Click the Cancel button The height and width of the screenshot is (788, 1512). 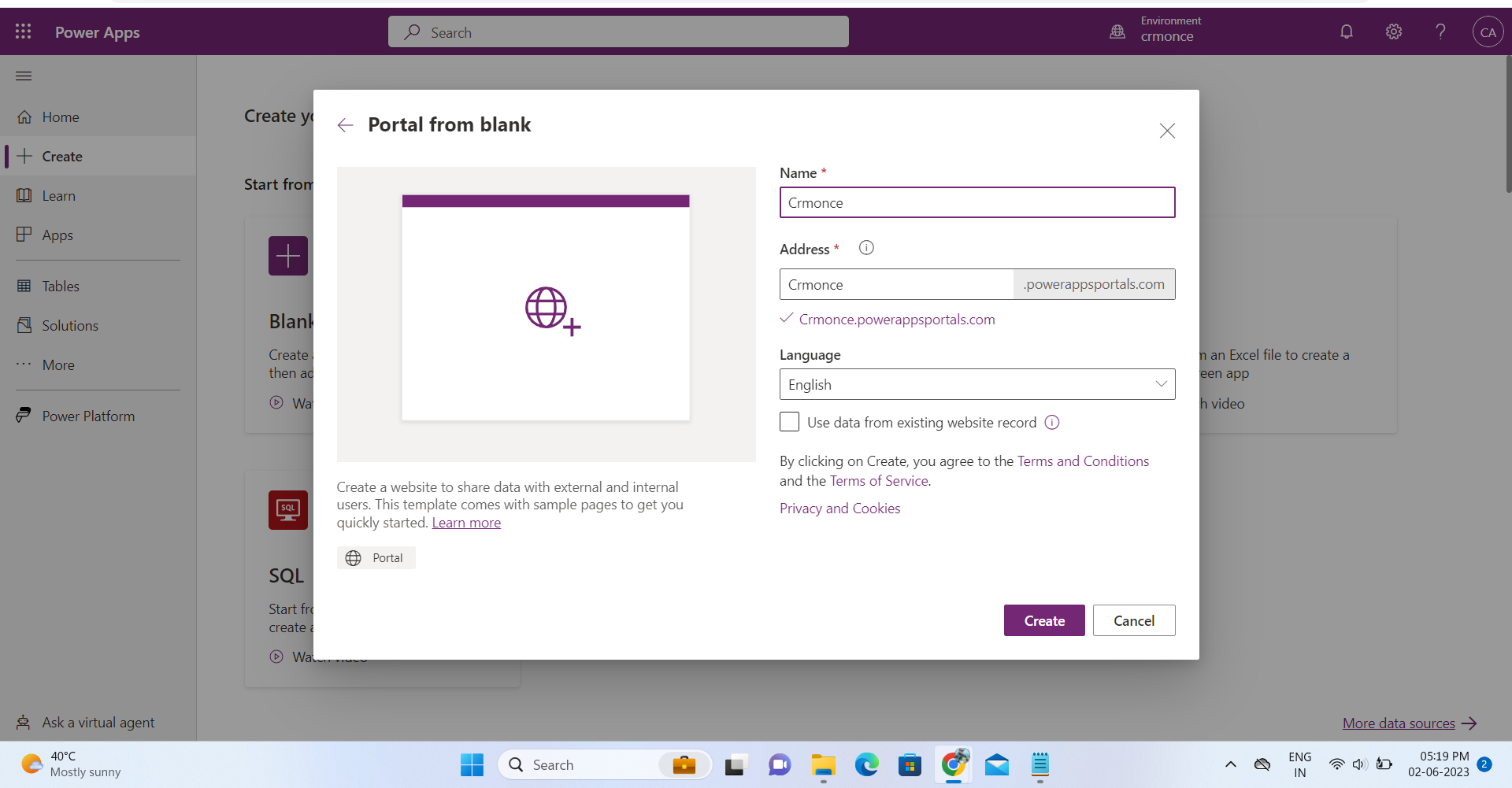1134,620
